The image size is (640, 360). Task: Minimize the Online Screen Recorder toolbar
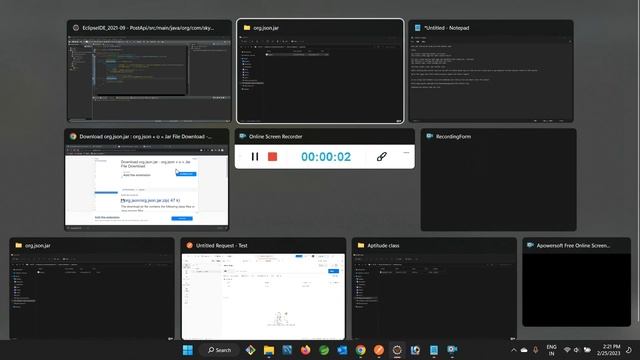pos(406,153)
